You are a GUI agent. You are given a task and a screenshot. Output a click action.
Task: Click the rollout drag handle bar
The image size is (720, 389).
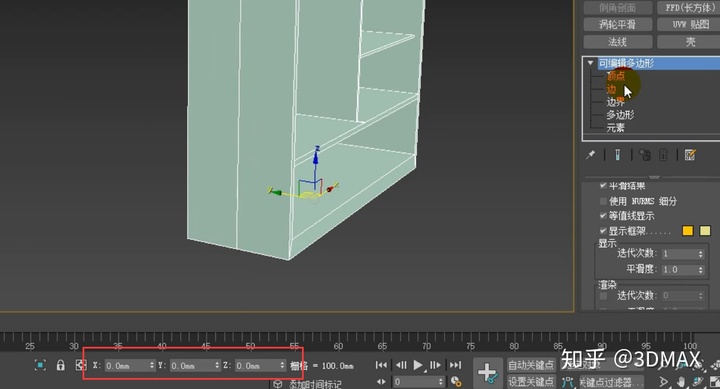click(654, 177)
